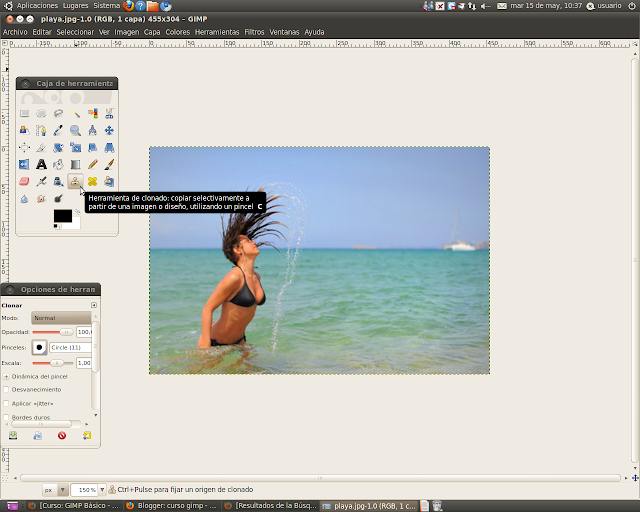Screen dimensions: 640x512
Task: Save tool options button
Action: (x=13, y=436)
